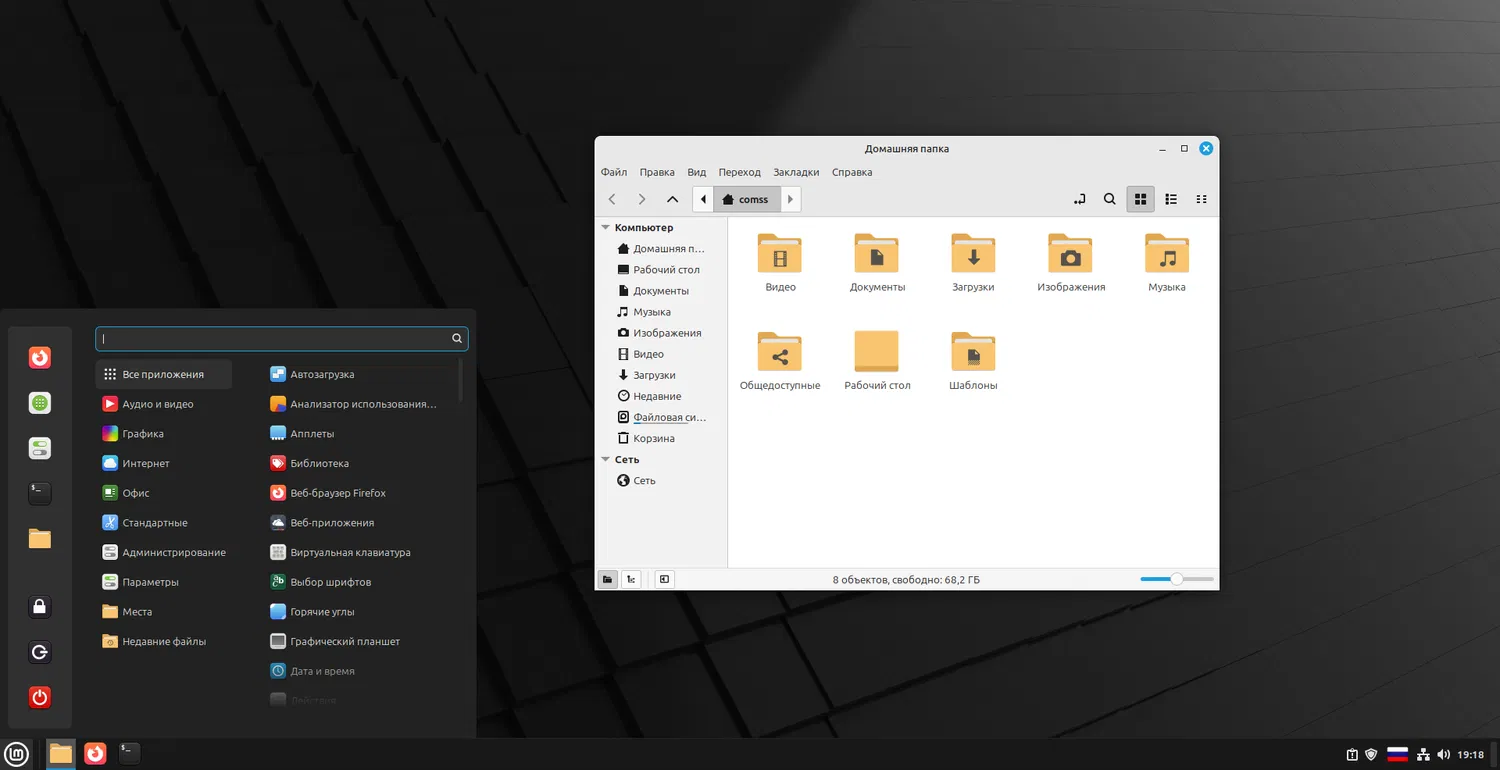Launch Firefox from the taskbar
The width and height of the screenshot is (1500, 770).
click(95, 754)
